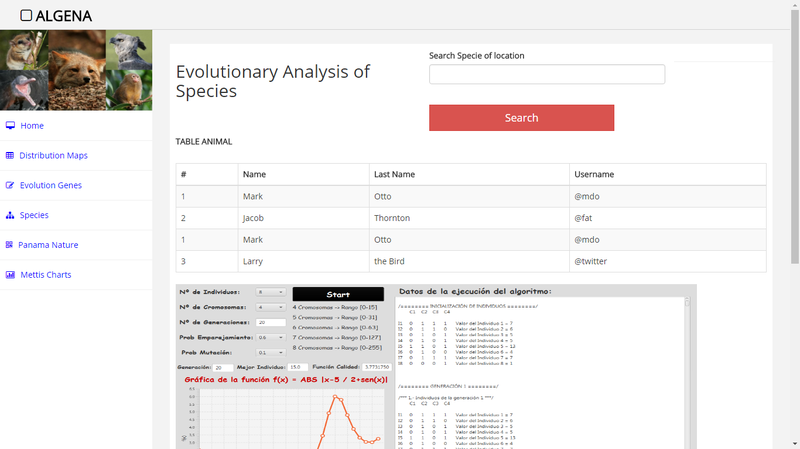Expand the Prob Mutación dropdown
The height and width of the screenshot is (449, 800).
coord(271,352)
